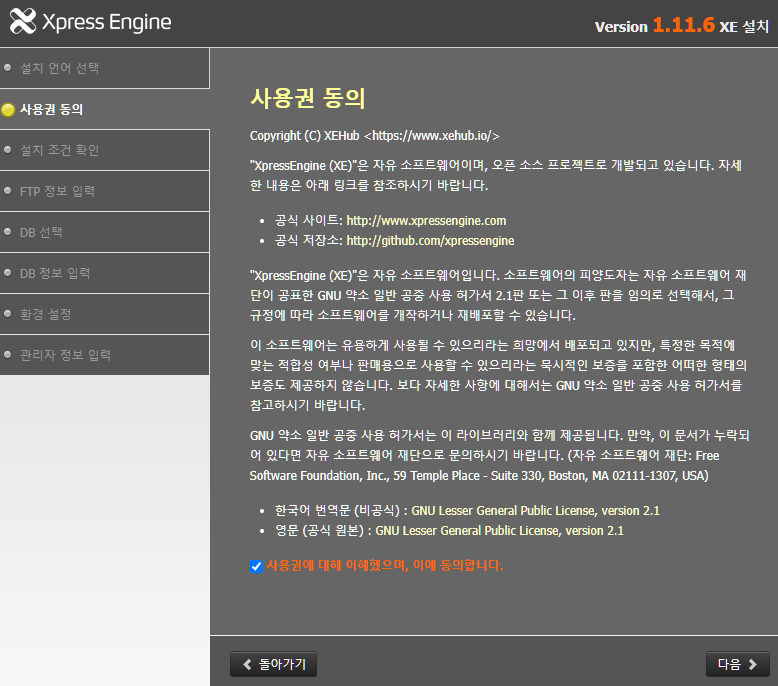The height and width of the screenshot is (686, 778).
Task: Open the Korean translation LGPL 2.1 link
Action: coord(535,510)
